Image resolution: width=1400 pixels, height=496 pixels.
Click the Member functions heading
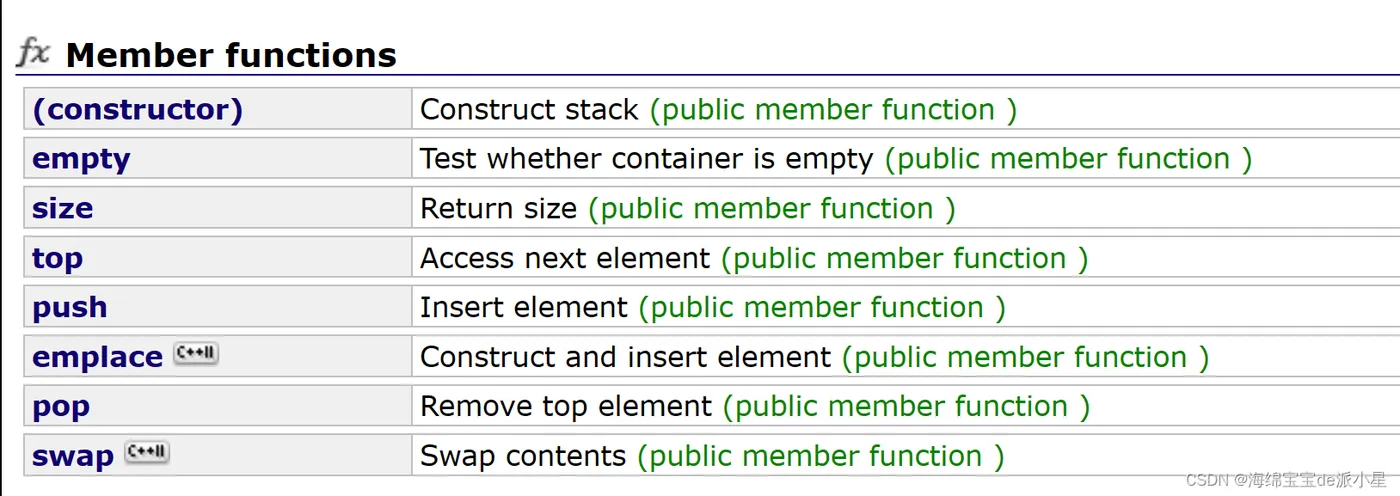click(231, 55)
